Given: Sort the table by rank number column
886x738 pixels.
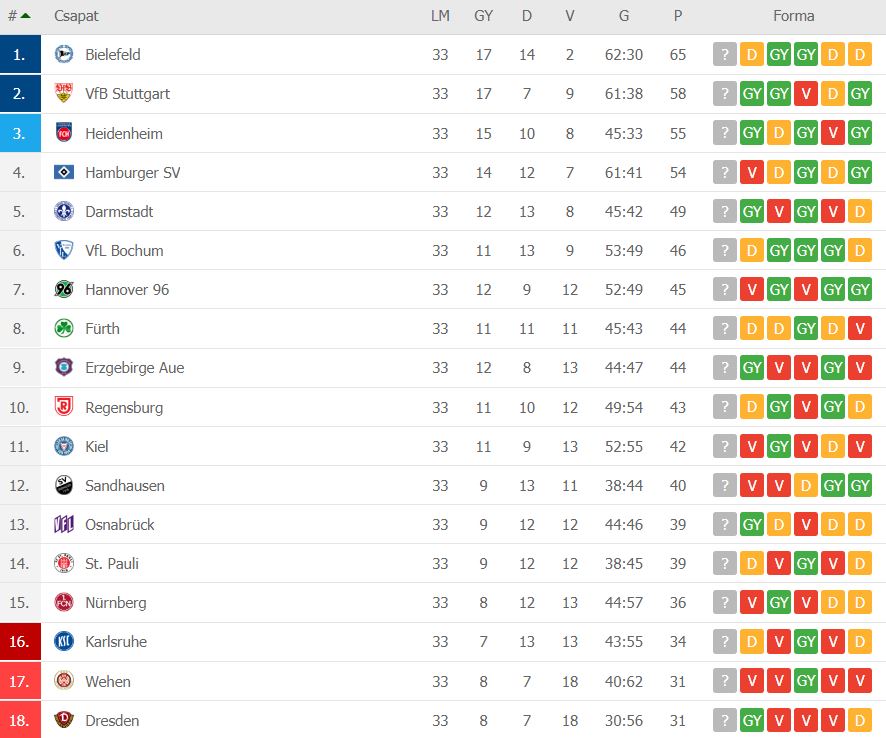Looking at the screenshot, I should [x=18, y=16].
